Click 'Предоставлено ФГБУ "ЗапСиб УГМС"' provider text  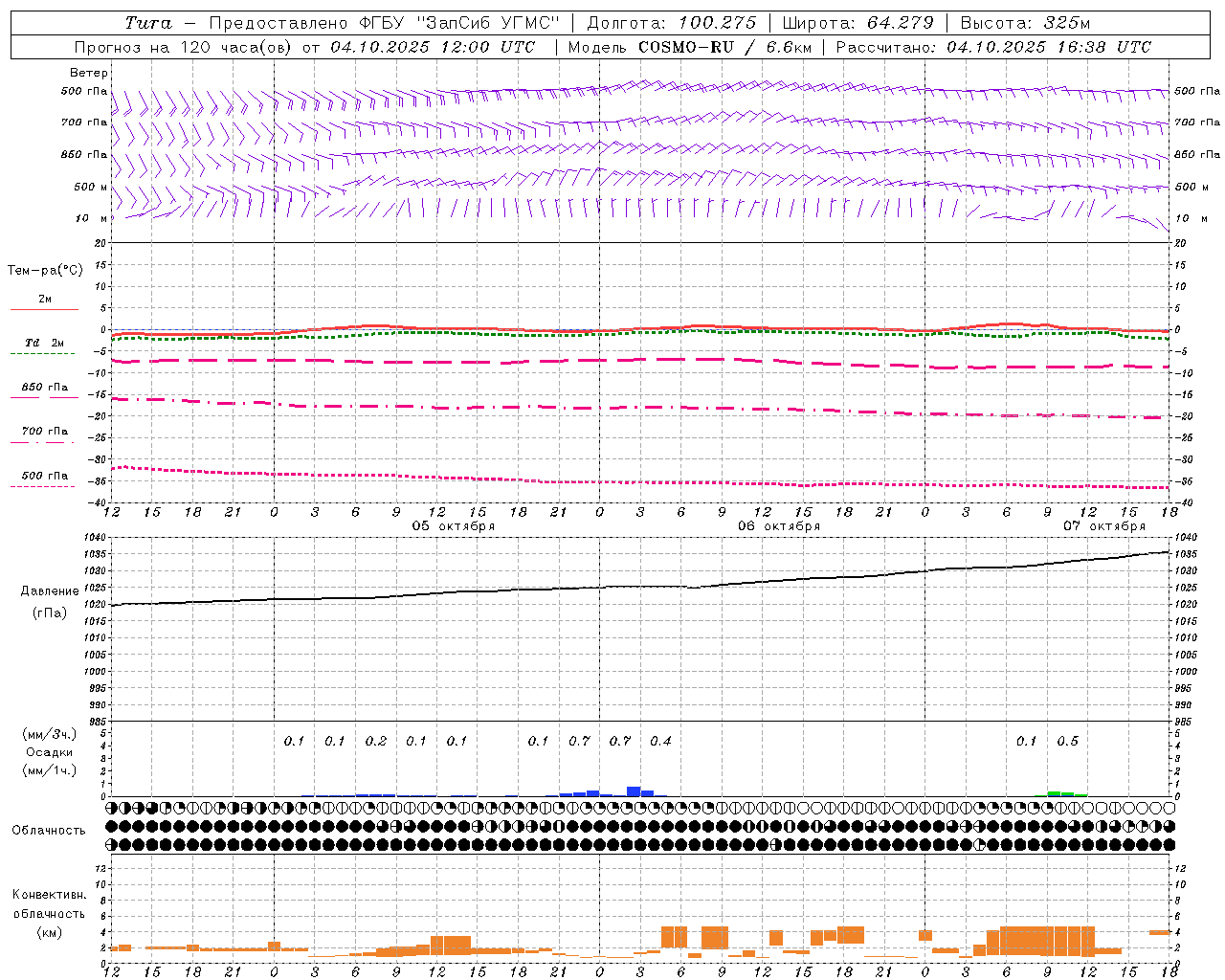point(384,23)
